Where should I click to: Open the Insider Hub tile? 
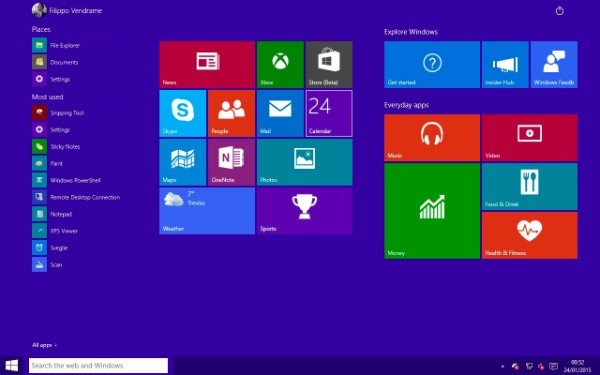(505, 64)
